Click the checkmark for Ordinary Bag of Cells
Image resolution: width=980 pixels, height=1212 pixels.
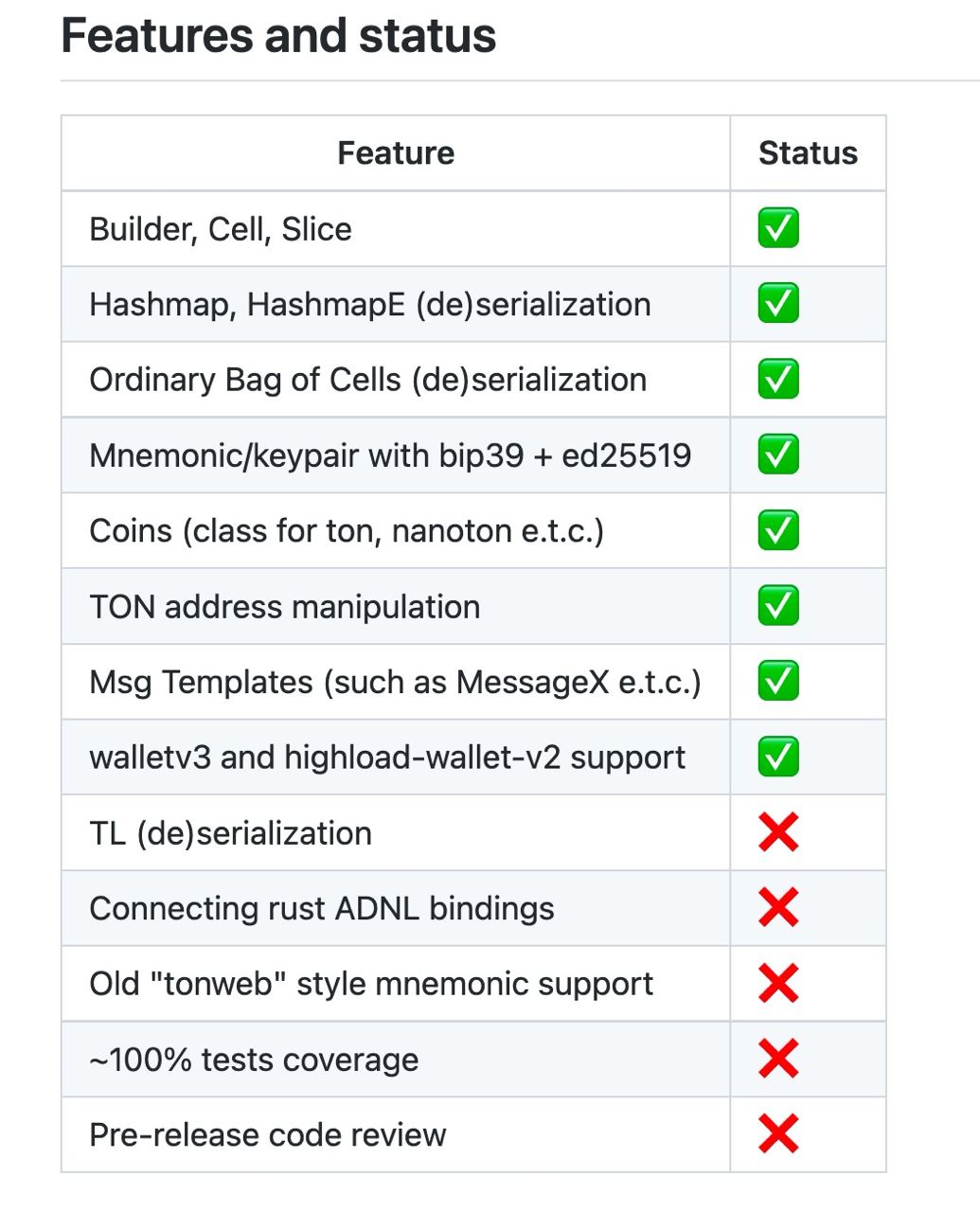pos(778,379)
